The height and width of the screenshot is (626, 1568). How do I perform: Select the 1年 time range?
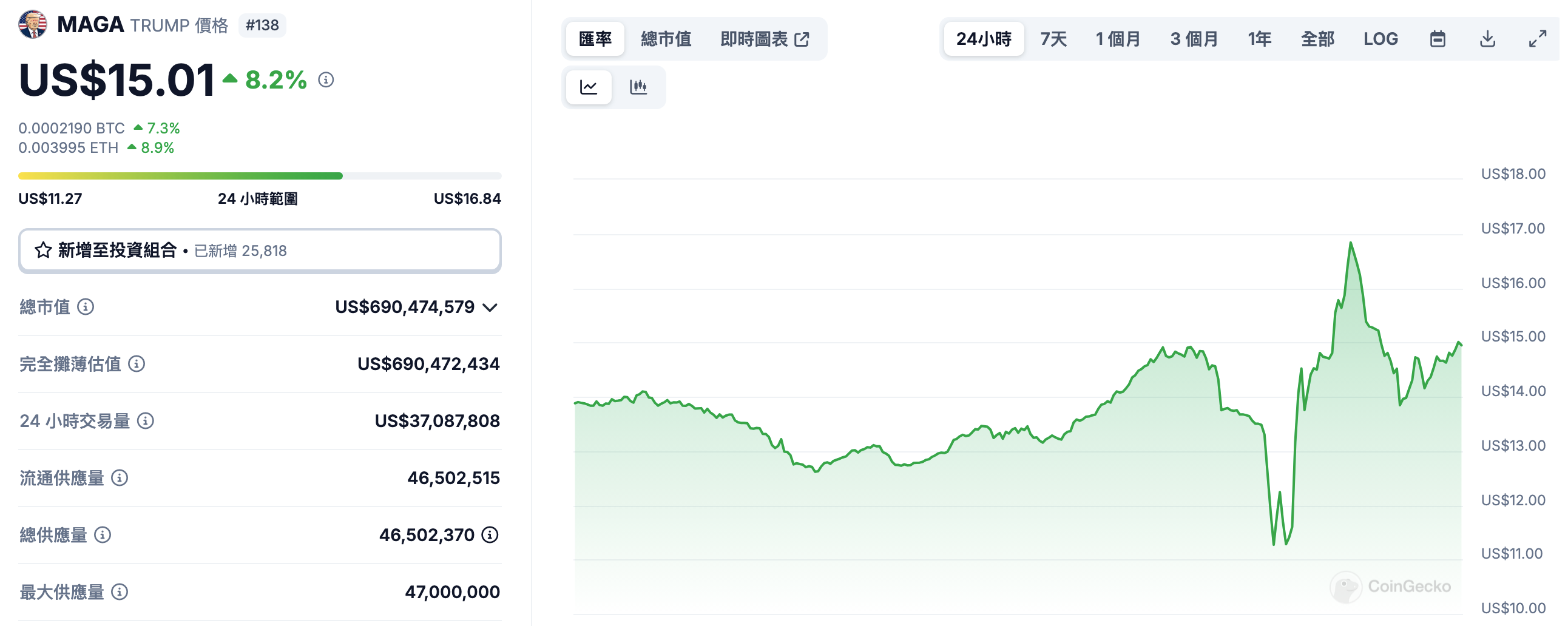point(1259,39)
